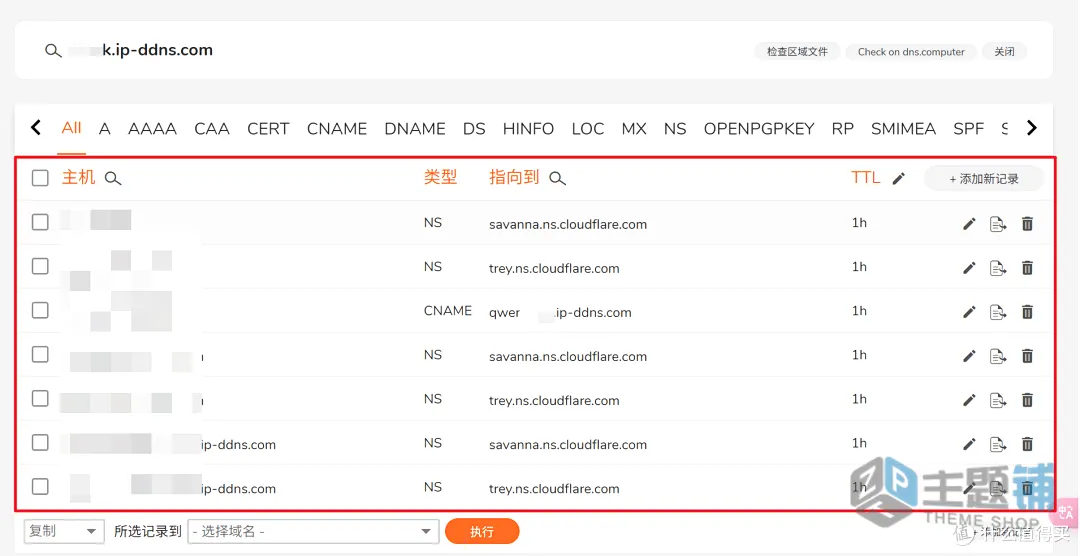Viewport: 1080px width, 556px height.
Task: Open host search icon next to 主机
Action: 113,178
